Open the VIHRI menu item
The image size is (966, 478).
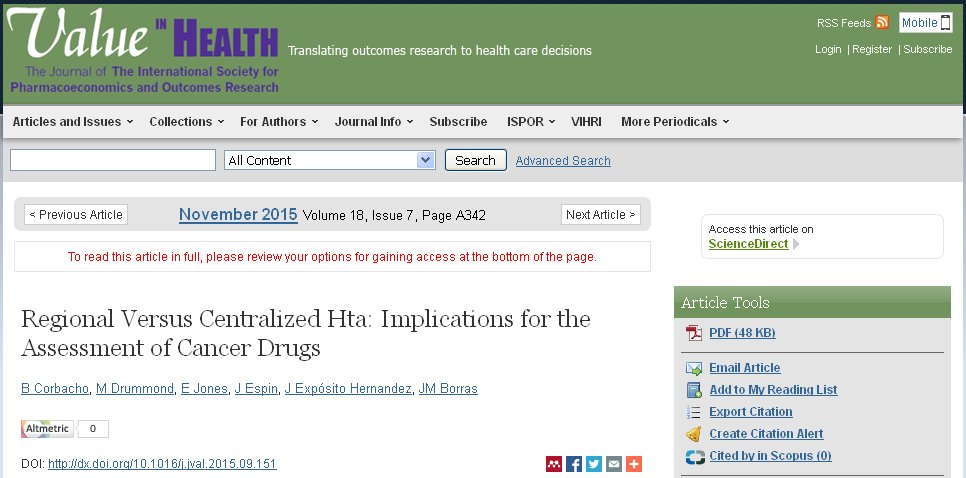pos(586,122)
